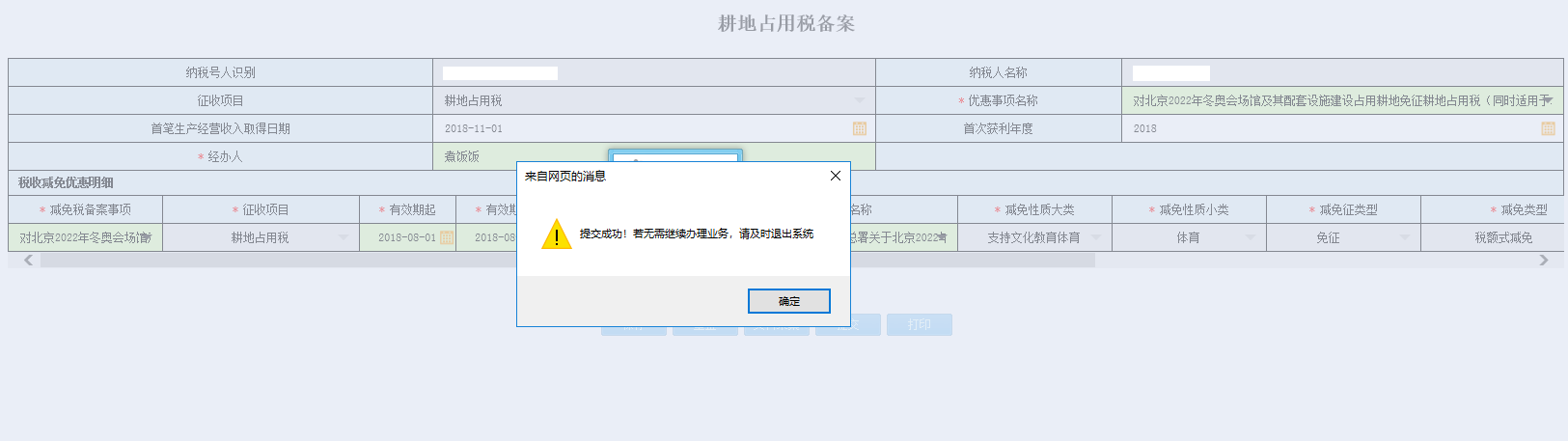Open the 减免性质小类 体育 dropdown
This screenshot has width=1568, height=441.
coord(1250,237)
